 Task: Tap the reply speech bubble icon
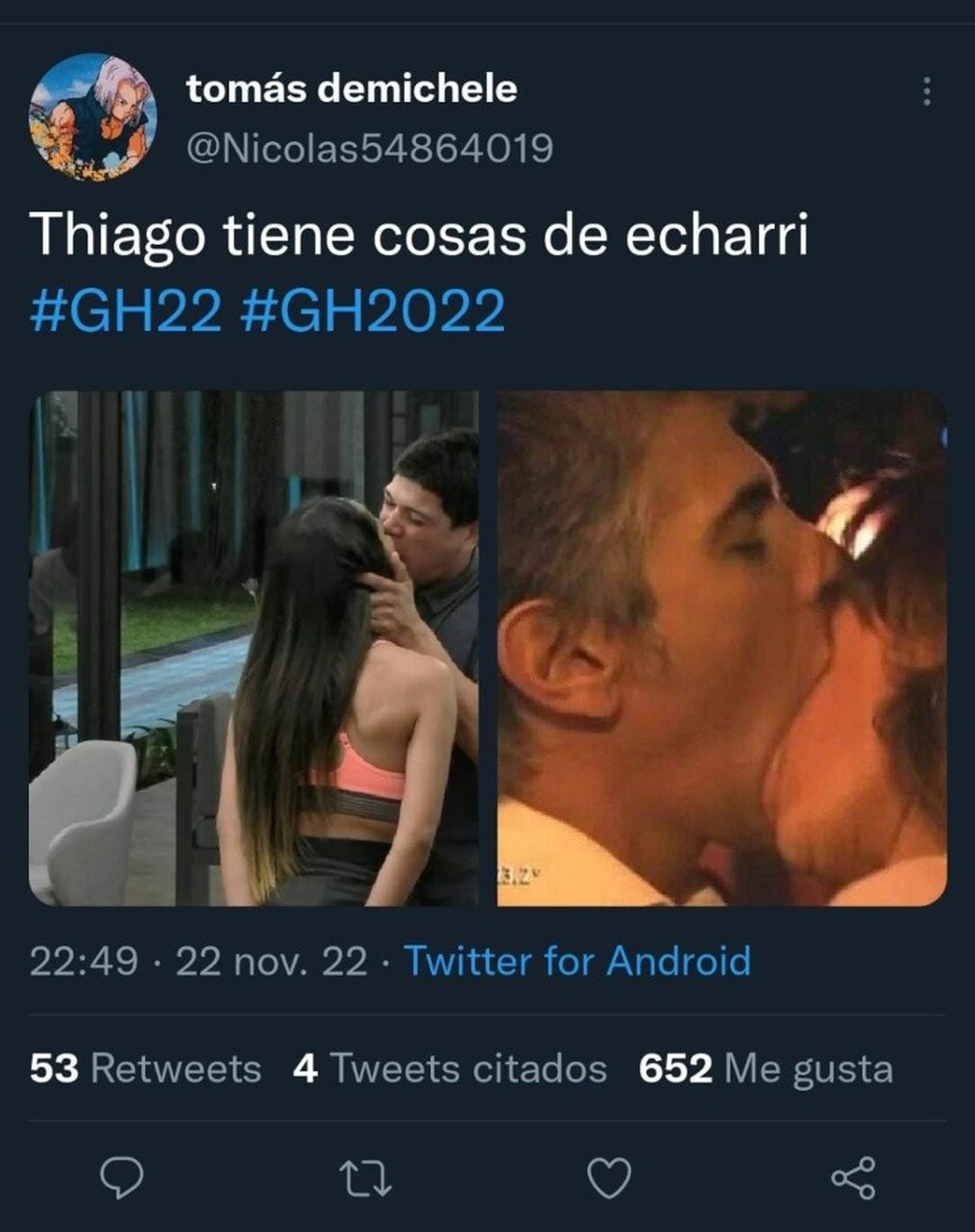[x=122, y=1178]
